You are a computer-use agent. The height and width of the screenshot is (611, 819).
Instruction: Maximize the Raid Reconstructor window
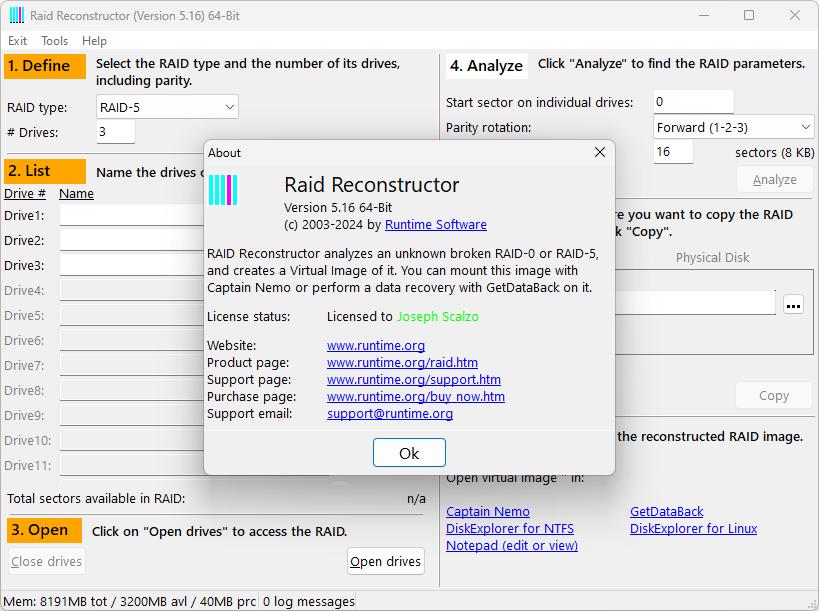pos(748,15)
